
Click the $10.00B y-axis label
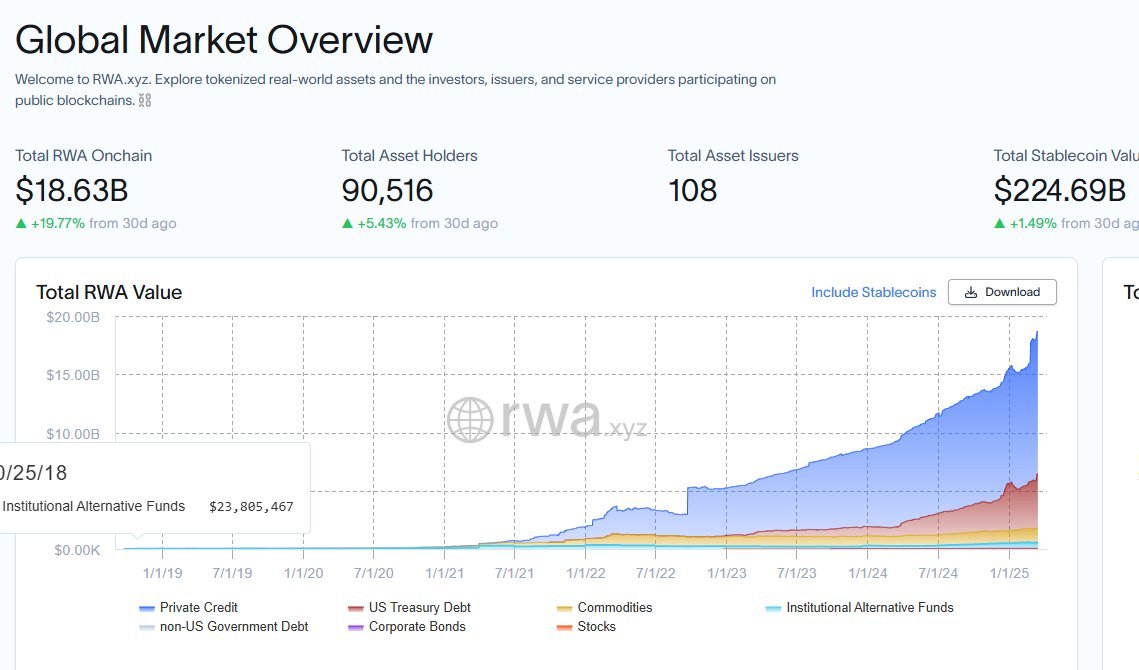point(73,434)
